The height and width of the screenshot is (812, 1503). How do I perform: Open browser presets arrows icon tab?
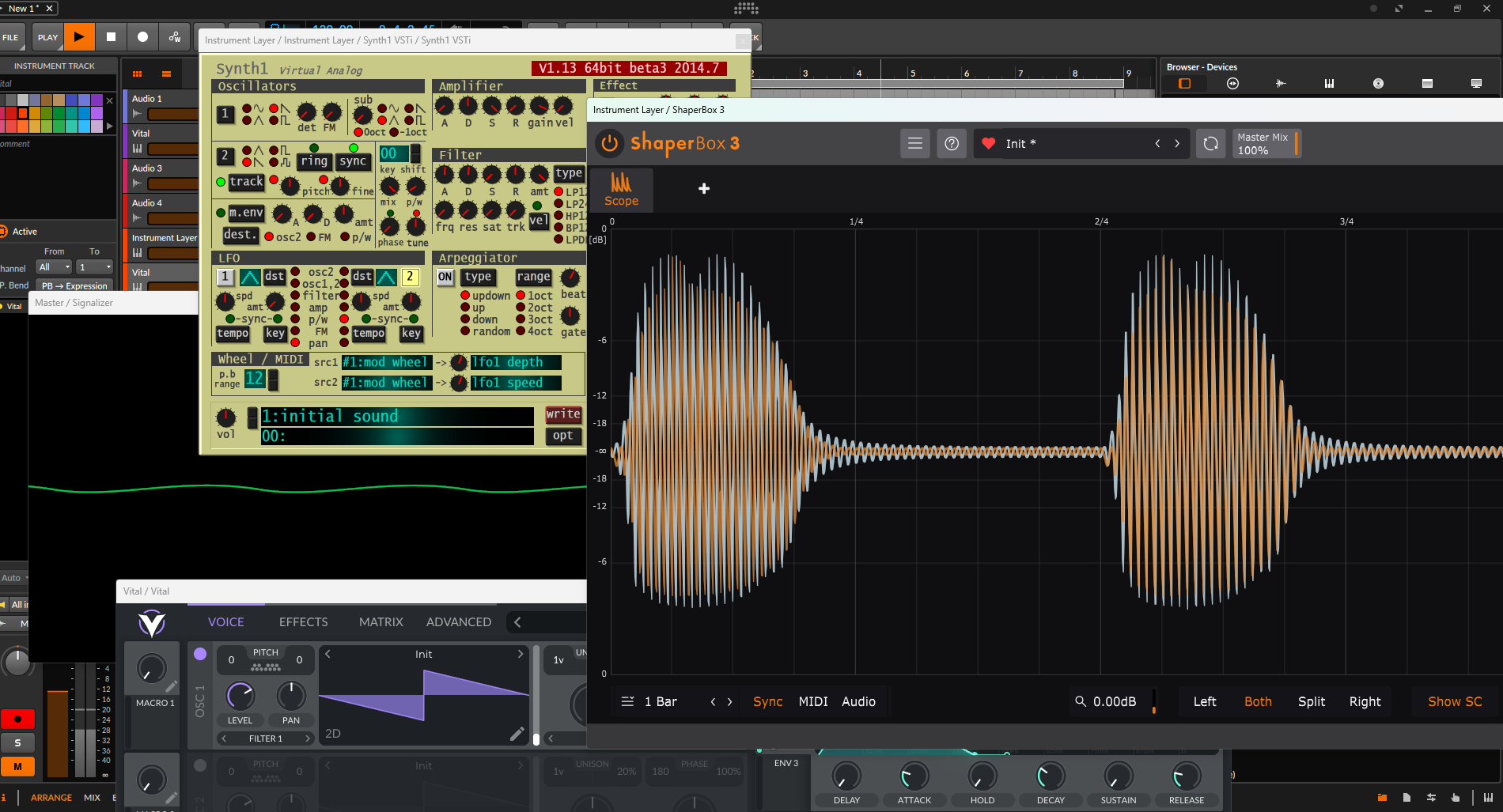click(x=1232, y=83)
